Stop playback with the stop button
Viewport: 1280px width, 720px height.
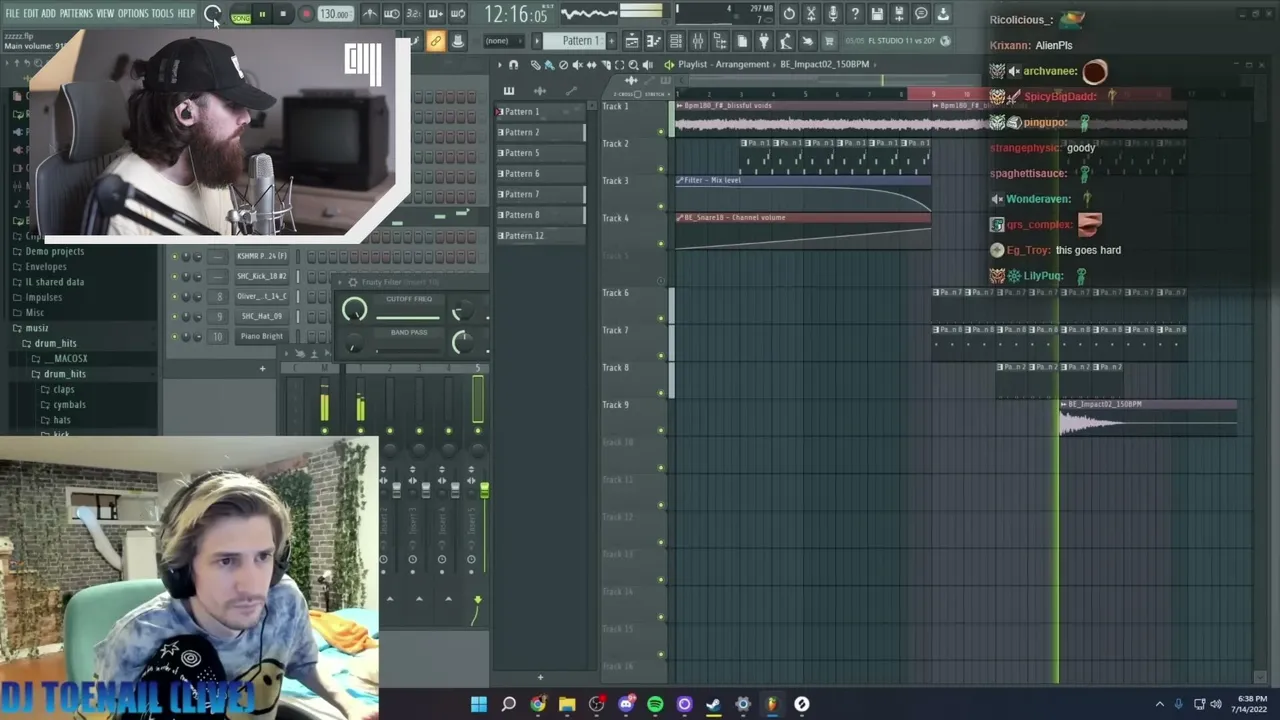(283, 14)
